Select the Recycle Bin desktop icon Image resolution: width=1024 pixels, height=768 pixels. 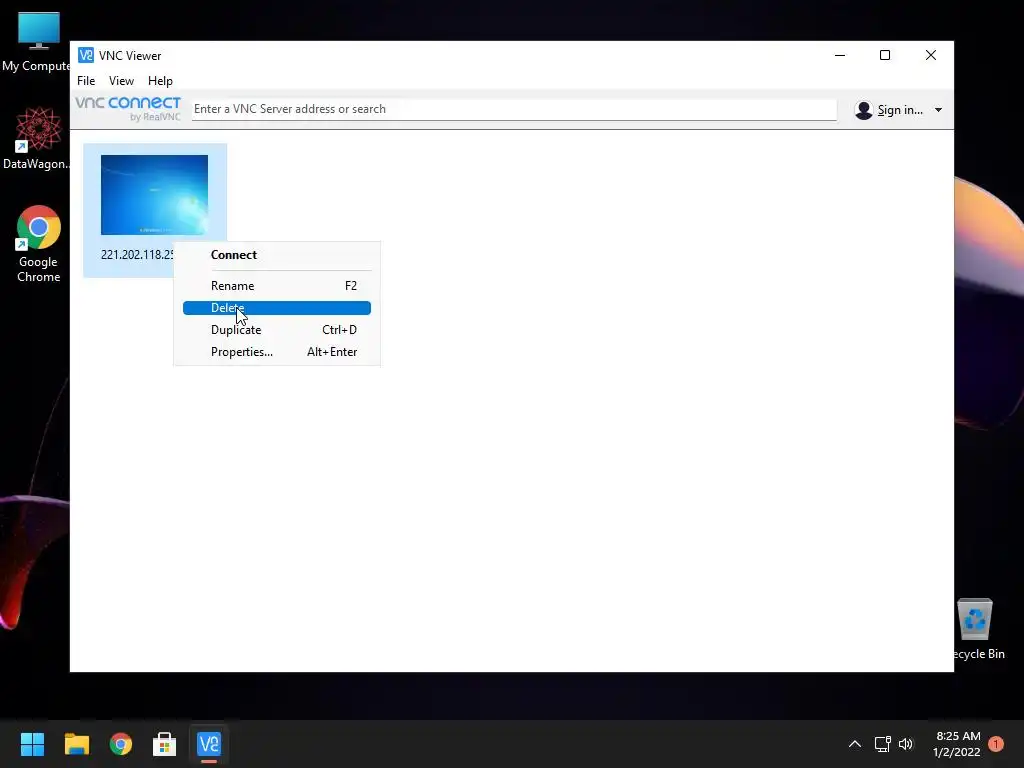click(x=976, y=629)
